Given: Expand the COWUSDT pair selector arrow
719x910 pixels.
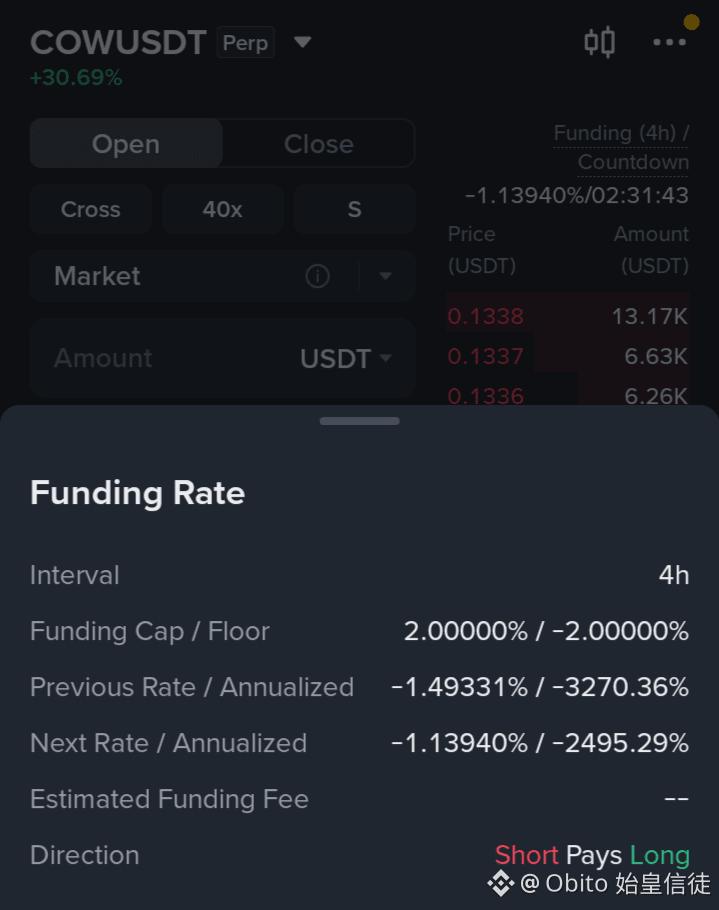Looking at the screenshot, I should click(x=302, y=42).
